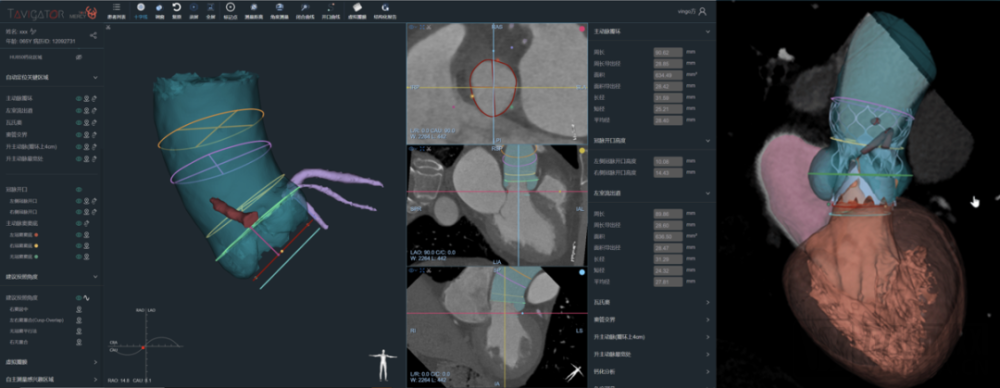The image size is (1000, 388).
Task: Toggle visibility eye of 主动脉瓣环 row
Action: click(x=78, y=98)
